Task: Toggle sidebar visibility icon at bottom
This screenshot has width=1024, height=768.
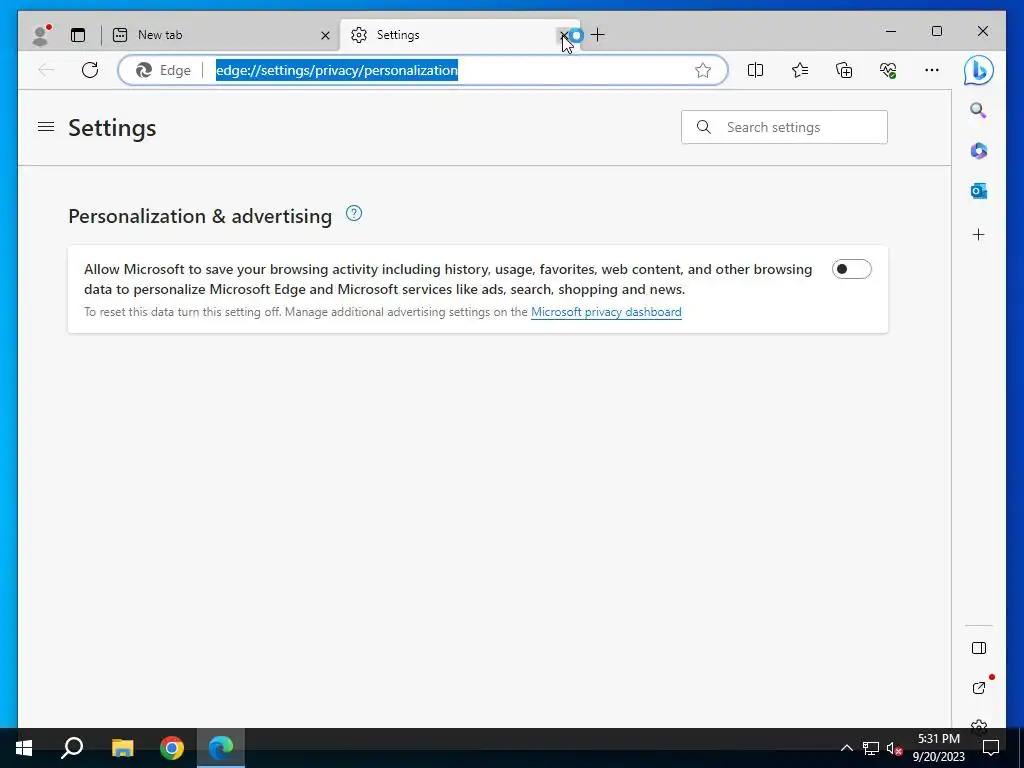Action: (x=978, y=648)
